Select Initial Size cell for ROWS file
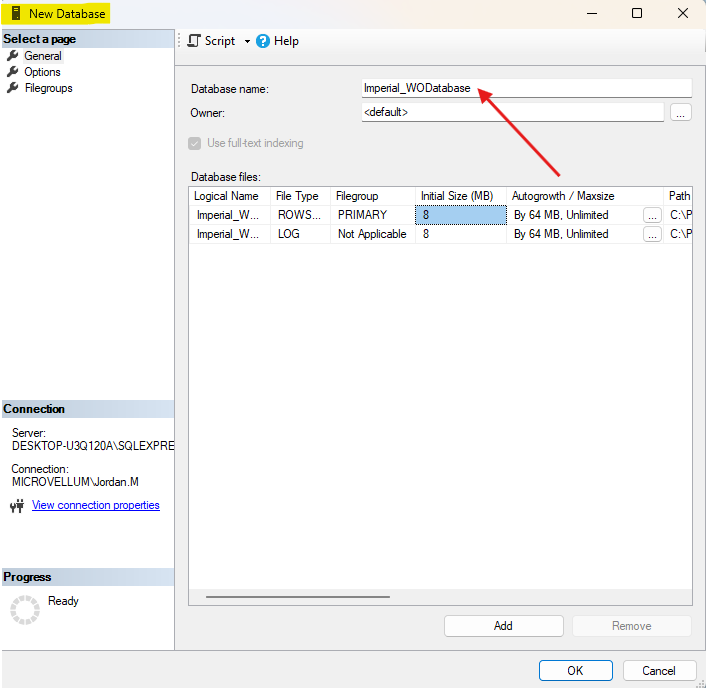 tap(461, 215)
